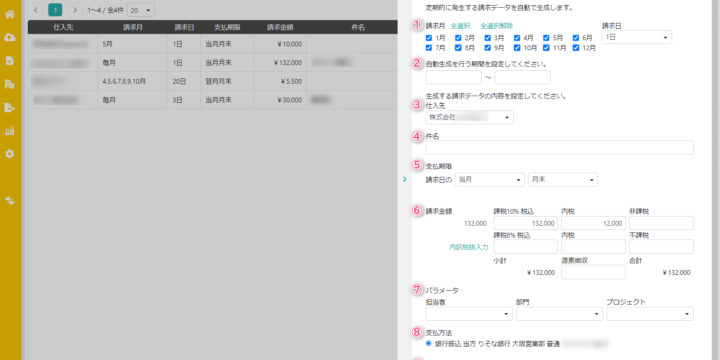
Task: Go to previous page arrow
Action: 35,9
